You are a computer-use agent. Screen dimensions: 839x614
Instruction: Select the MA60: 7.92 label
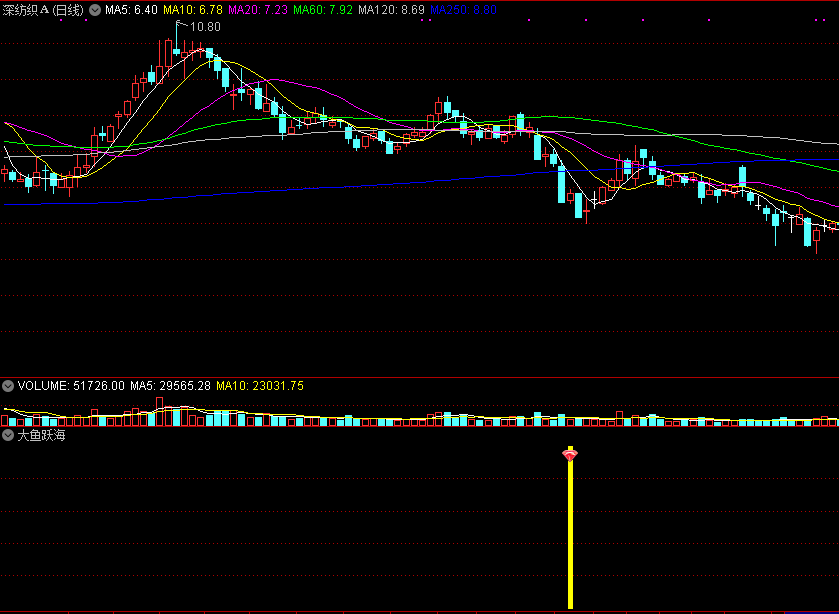click(323, 10)
